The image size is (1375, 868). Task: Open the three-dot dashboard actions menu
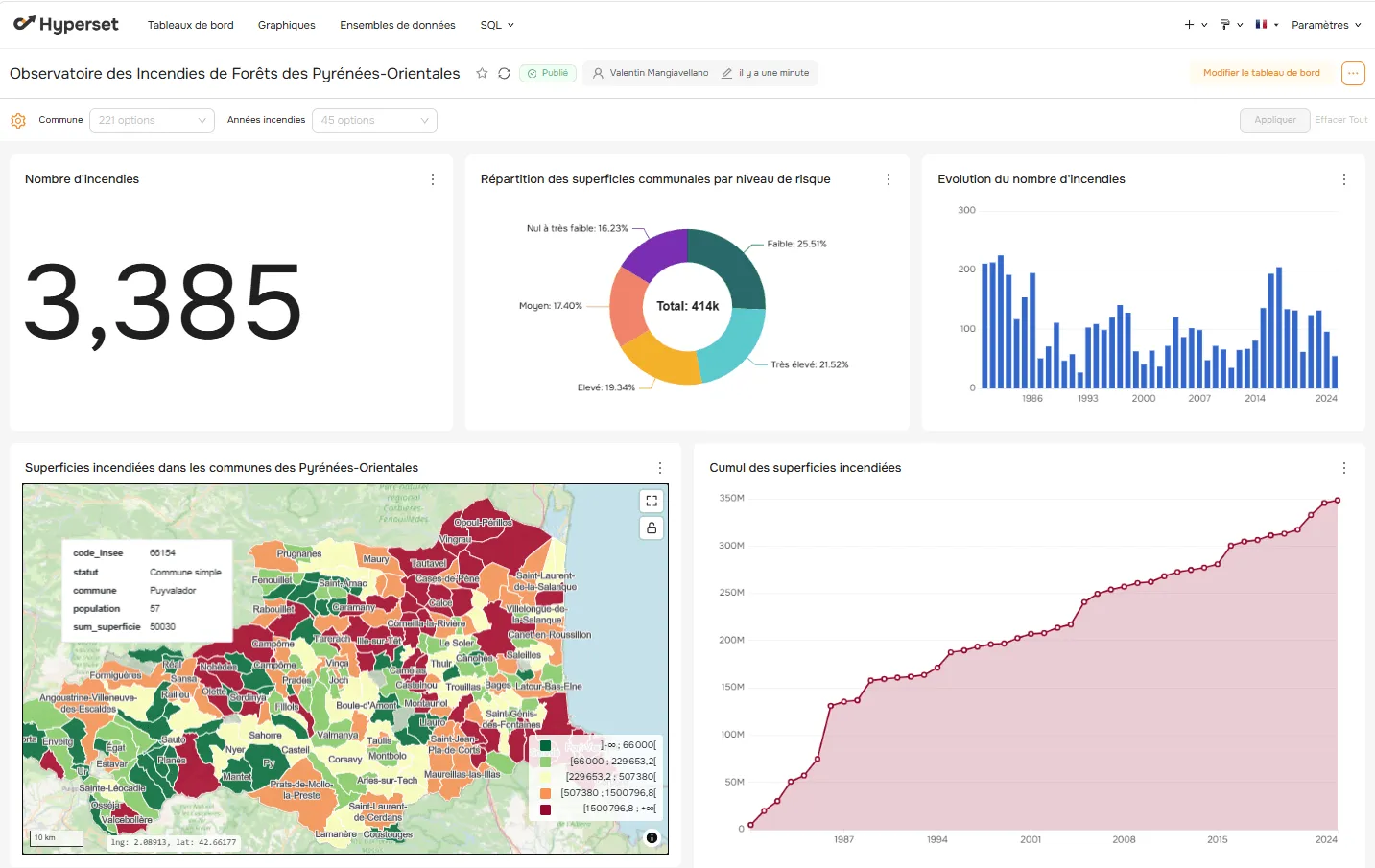click(x=1353, y=73)
